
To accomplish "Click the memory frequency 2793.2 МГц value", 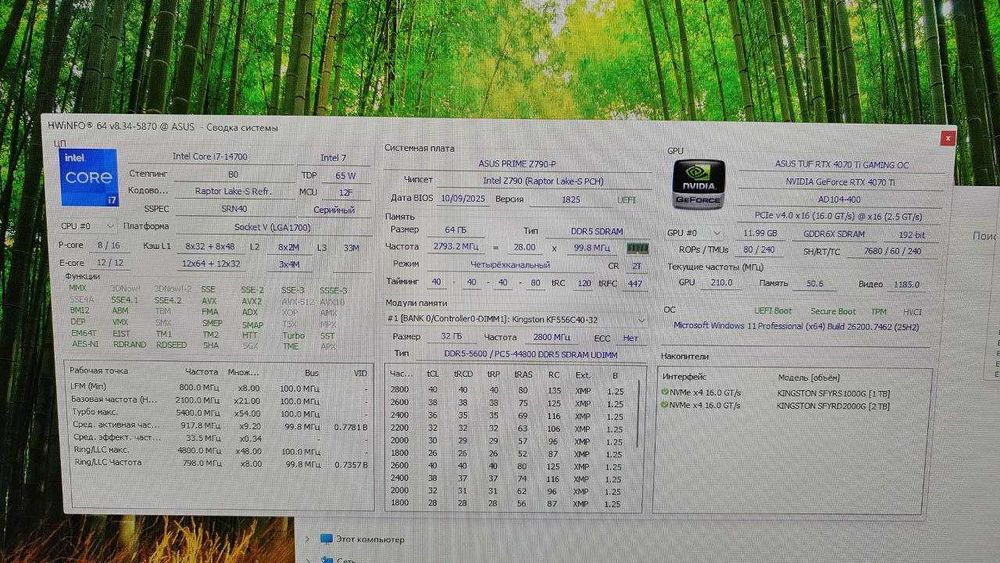I will [x=455, y=247].
